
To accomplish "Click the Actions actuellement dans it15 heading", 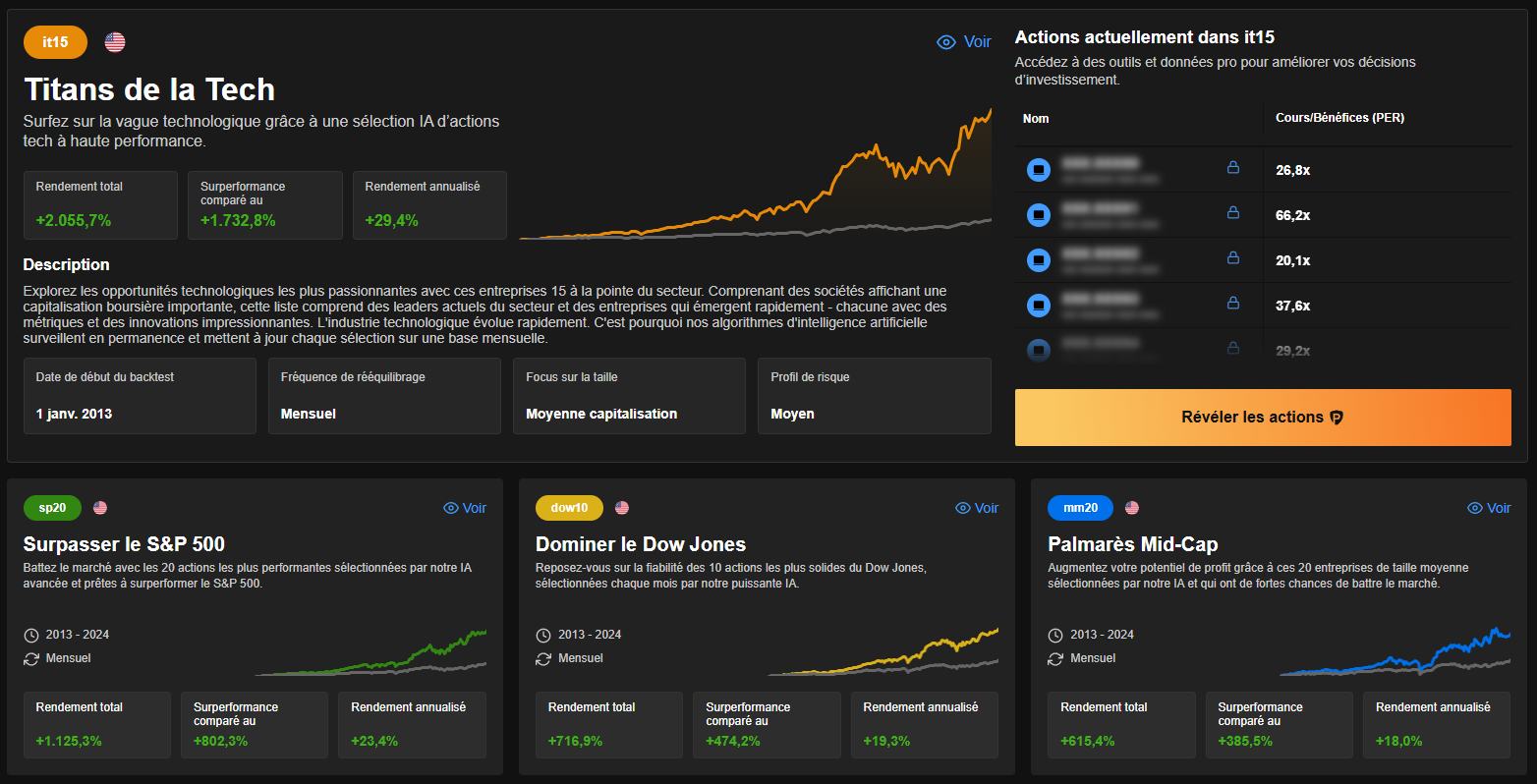I will click(x=1145, y=37).
